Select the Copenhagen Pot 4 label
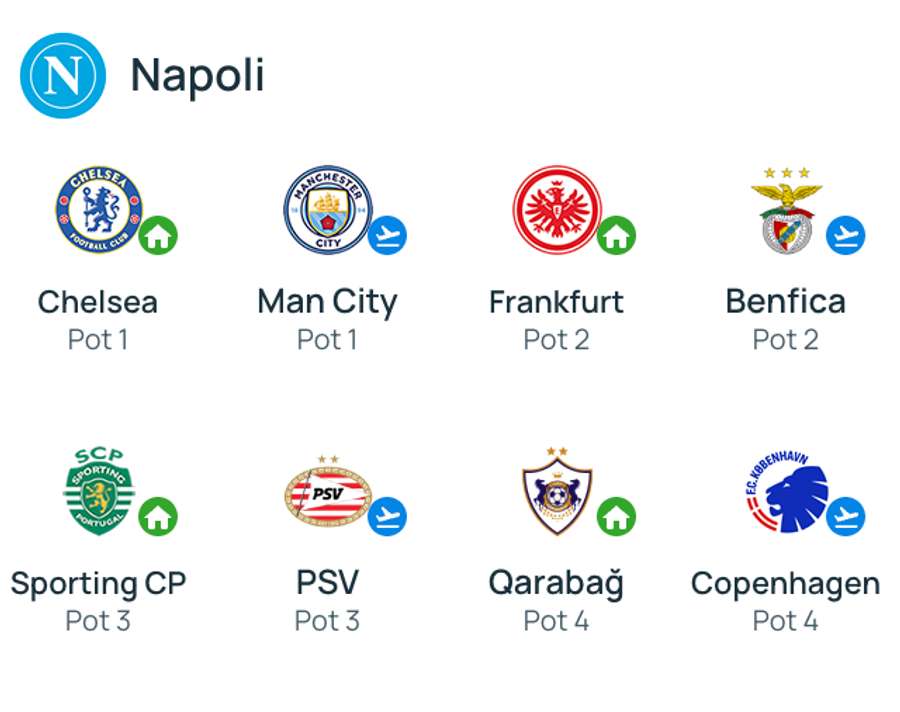The width and height of the screenshot is (900, 712). pyautogui.click(x=785, y=621)
